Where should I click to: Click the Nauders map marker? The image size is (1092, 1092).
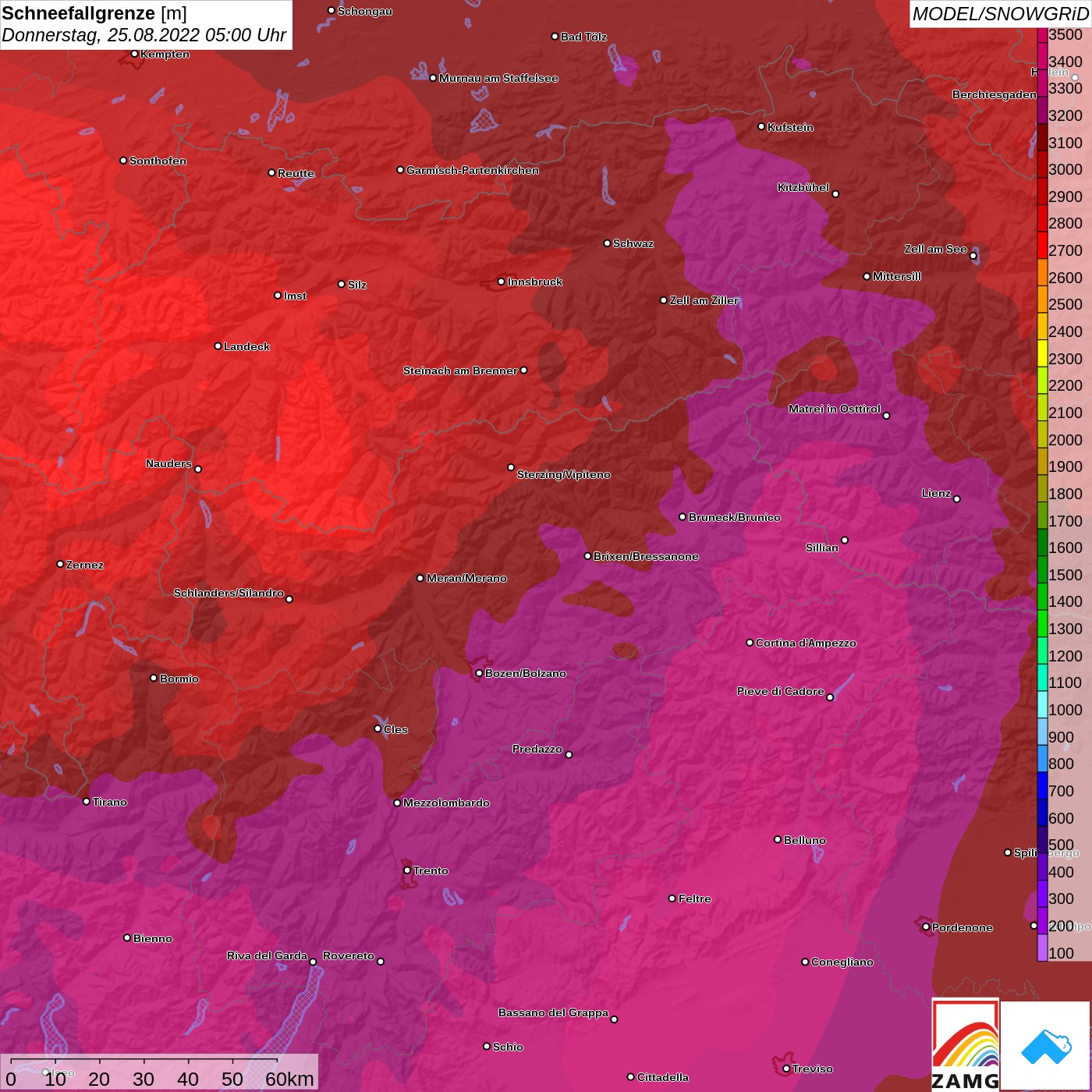click(x=198, y=469)
